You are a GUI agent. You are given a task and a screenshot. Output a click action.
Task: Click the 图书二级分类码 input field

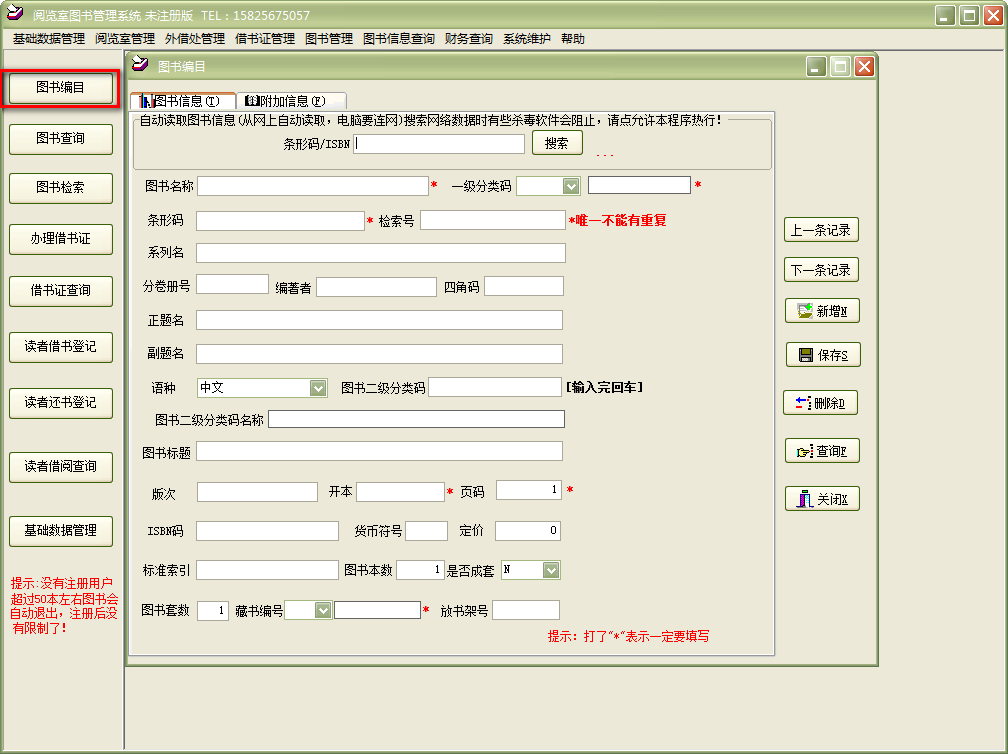[495, 387]
